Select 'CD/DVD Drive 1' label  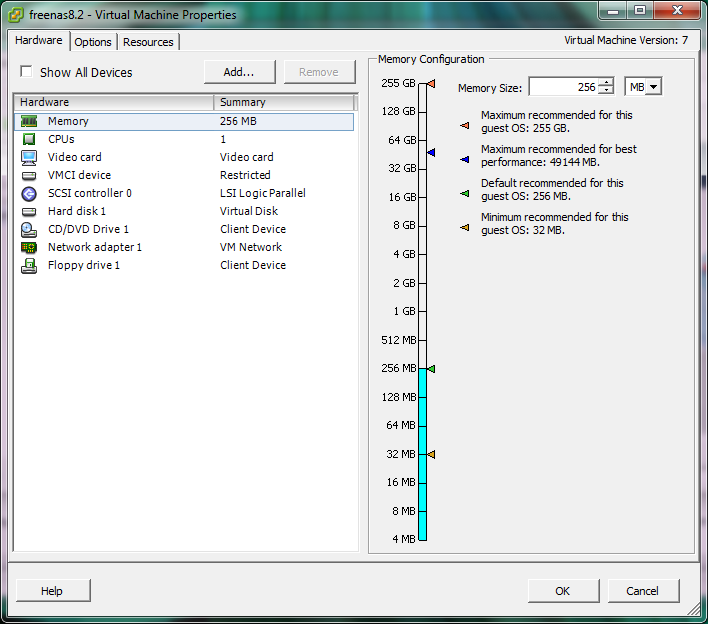tap(88, 229)
